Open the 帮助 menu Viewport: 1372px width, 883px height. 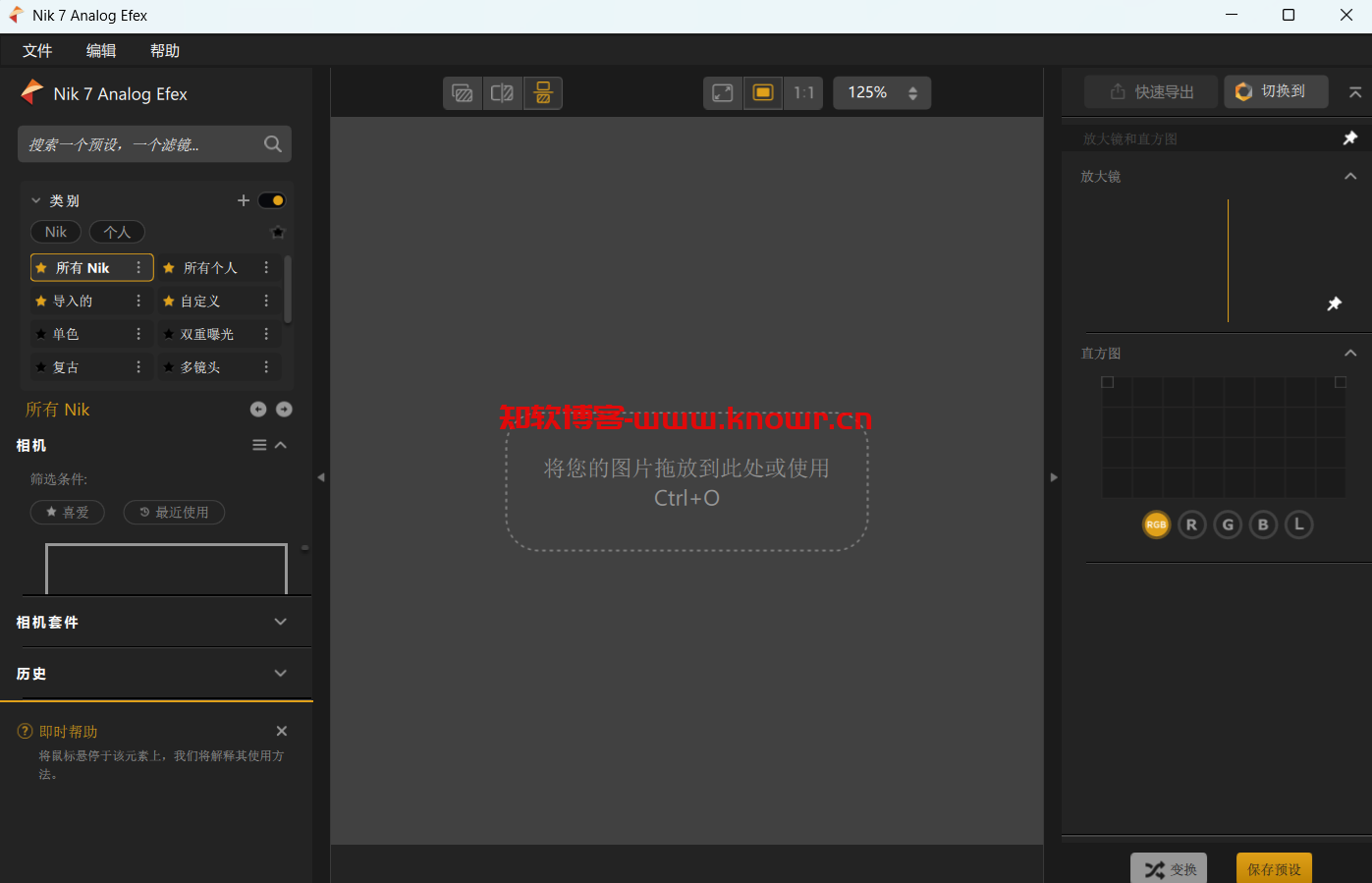tap(165, 51)
